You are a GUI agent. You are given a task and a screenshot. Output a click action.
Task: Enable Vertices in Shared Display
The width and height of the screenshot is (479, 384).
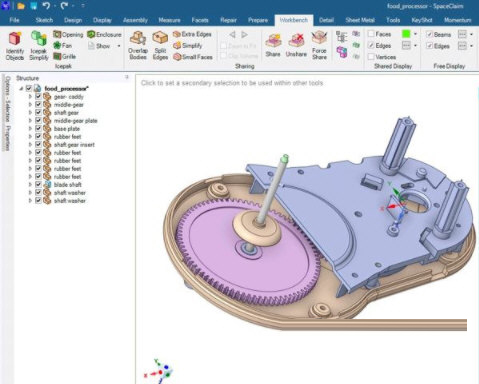371,57
